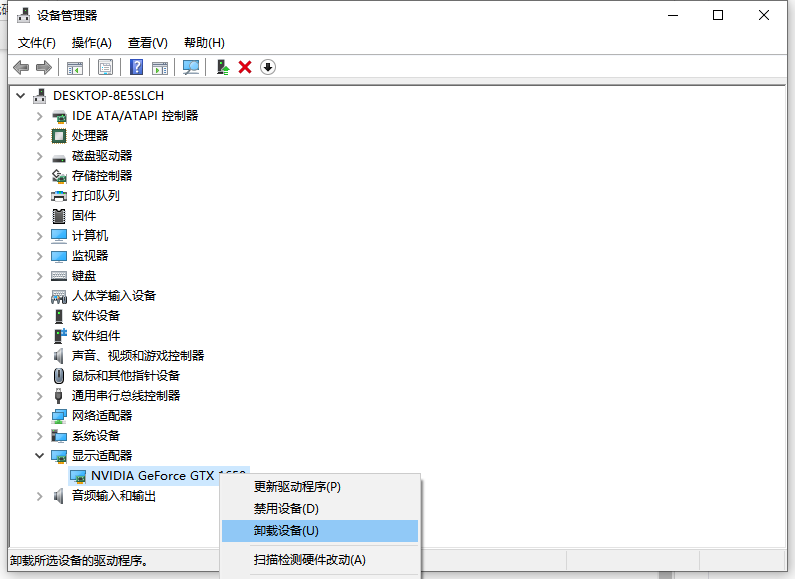Click the 存储控制器 storage controller icon
795x579 pixels.
point(59,176)
